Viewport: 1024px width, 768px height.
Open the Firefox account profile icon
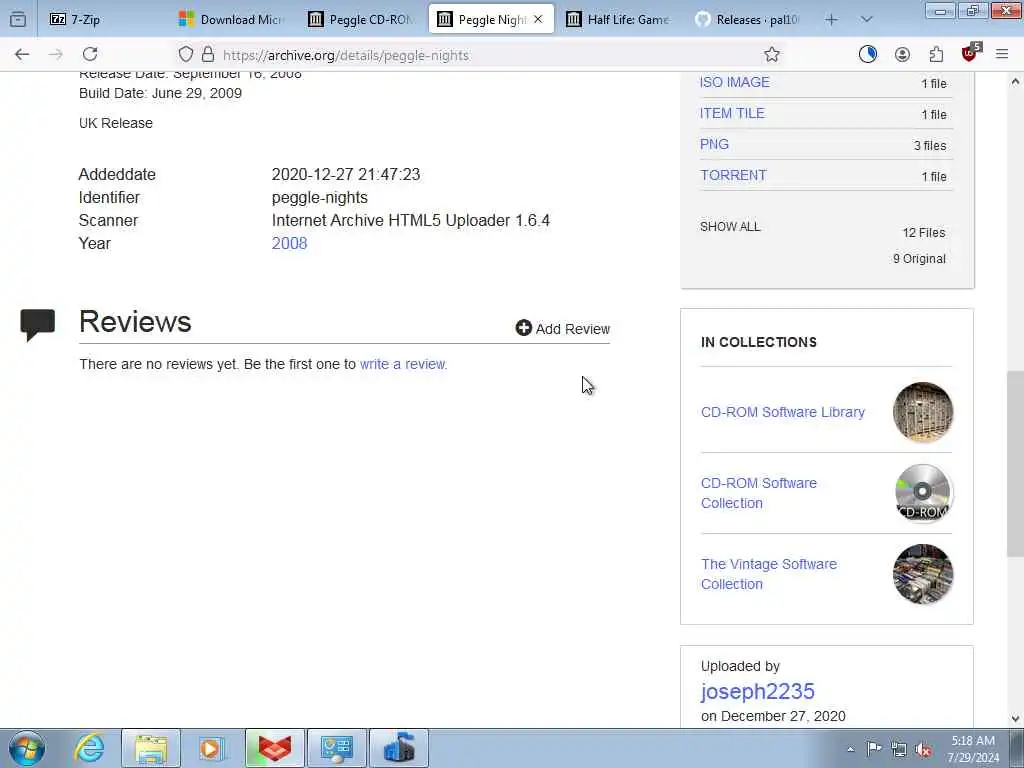coord(903,55)
